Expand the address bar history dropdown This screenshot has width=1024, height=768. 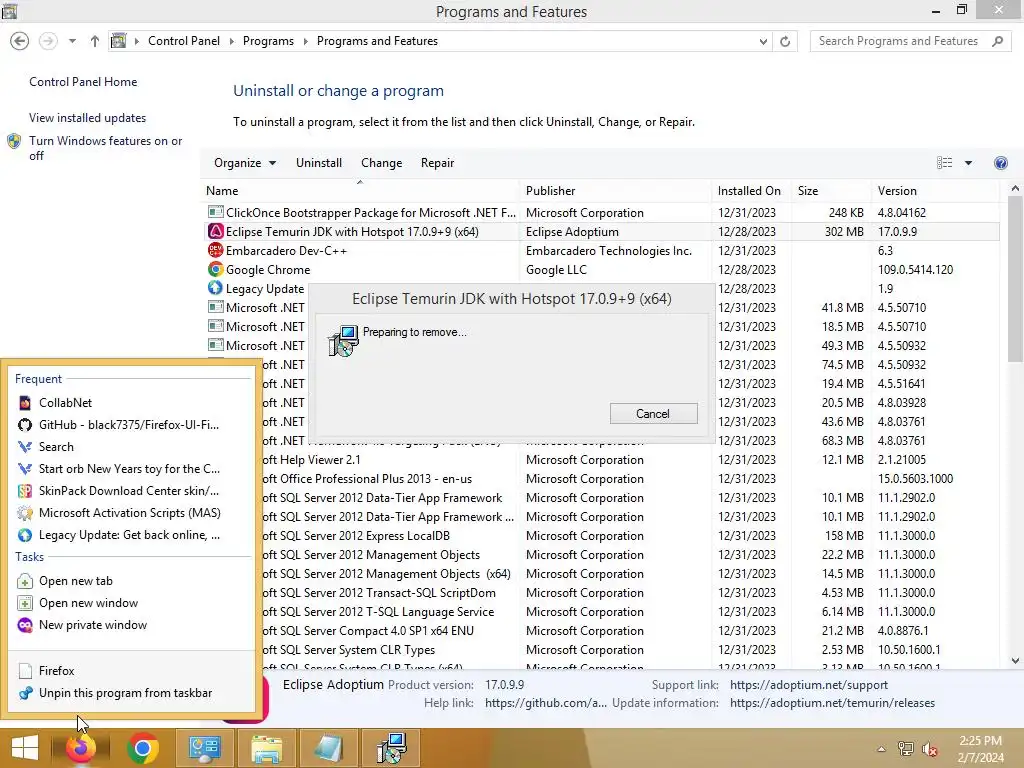763,42
